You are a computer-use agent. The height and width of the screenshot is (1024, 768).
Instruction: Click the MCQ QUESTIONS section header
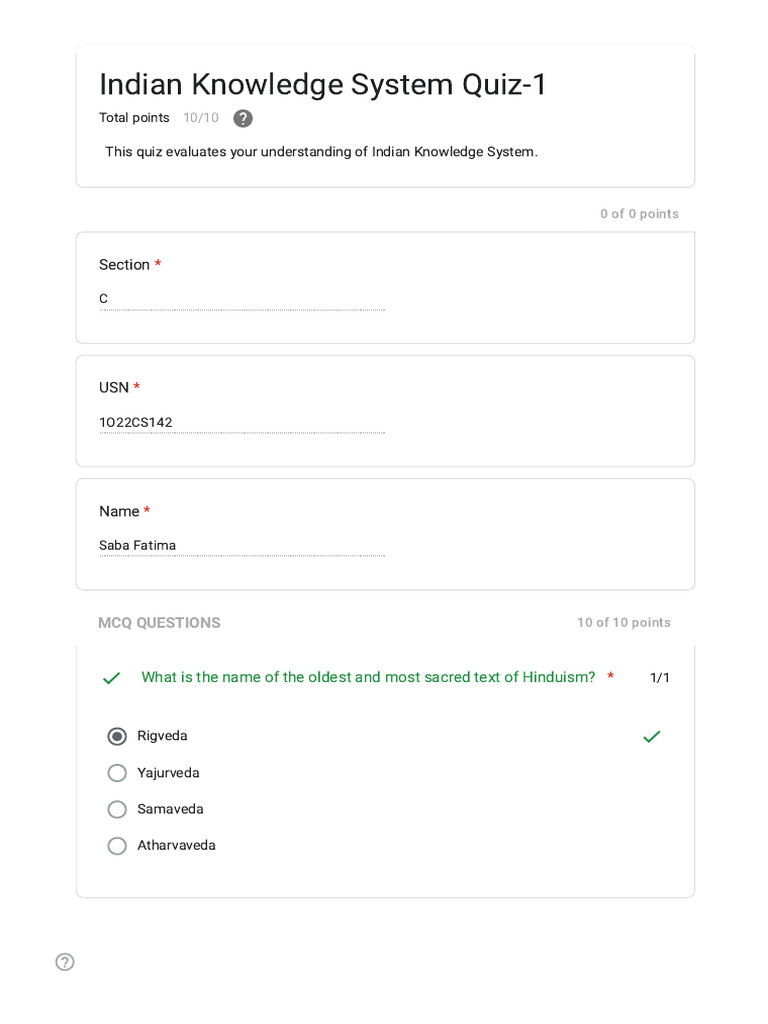(x=159, y=622)
